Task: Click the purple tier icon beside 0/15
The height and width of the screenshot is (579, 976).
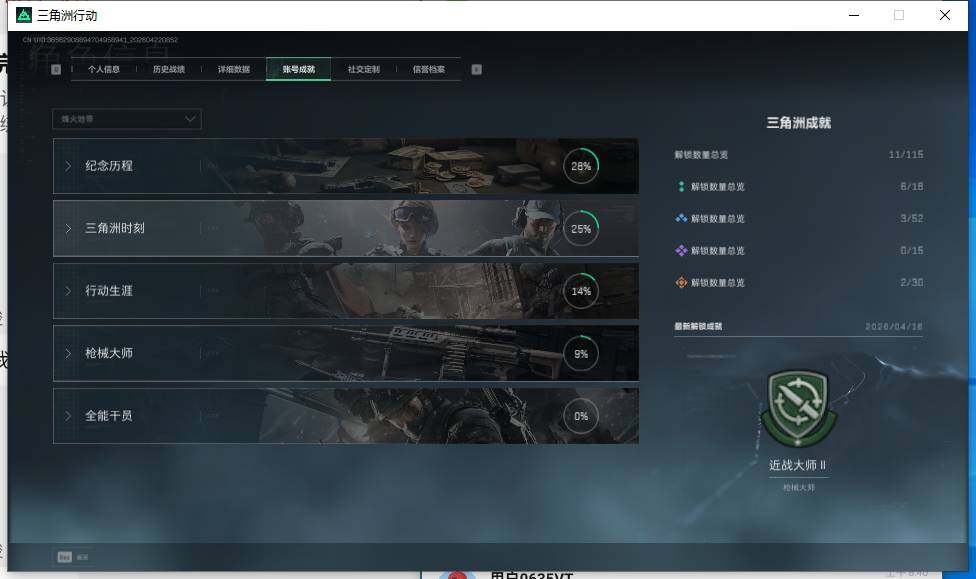Action: coord(681,250)
